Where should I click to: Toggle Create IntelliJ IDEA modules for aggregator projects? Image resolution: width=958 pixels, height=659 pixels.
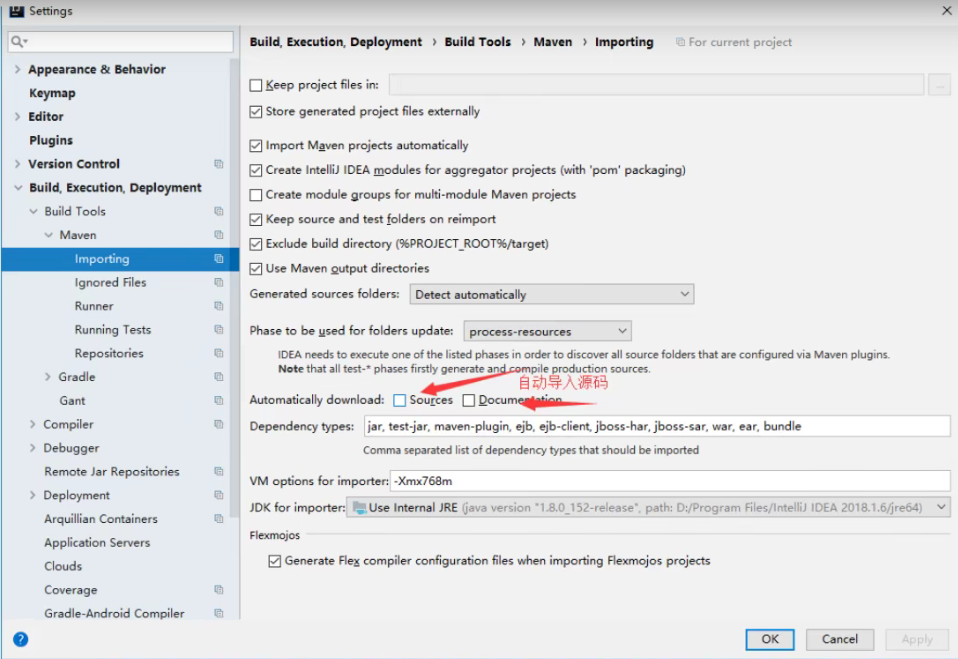click(256, 170)
